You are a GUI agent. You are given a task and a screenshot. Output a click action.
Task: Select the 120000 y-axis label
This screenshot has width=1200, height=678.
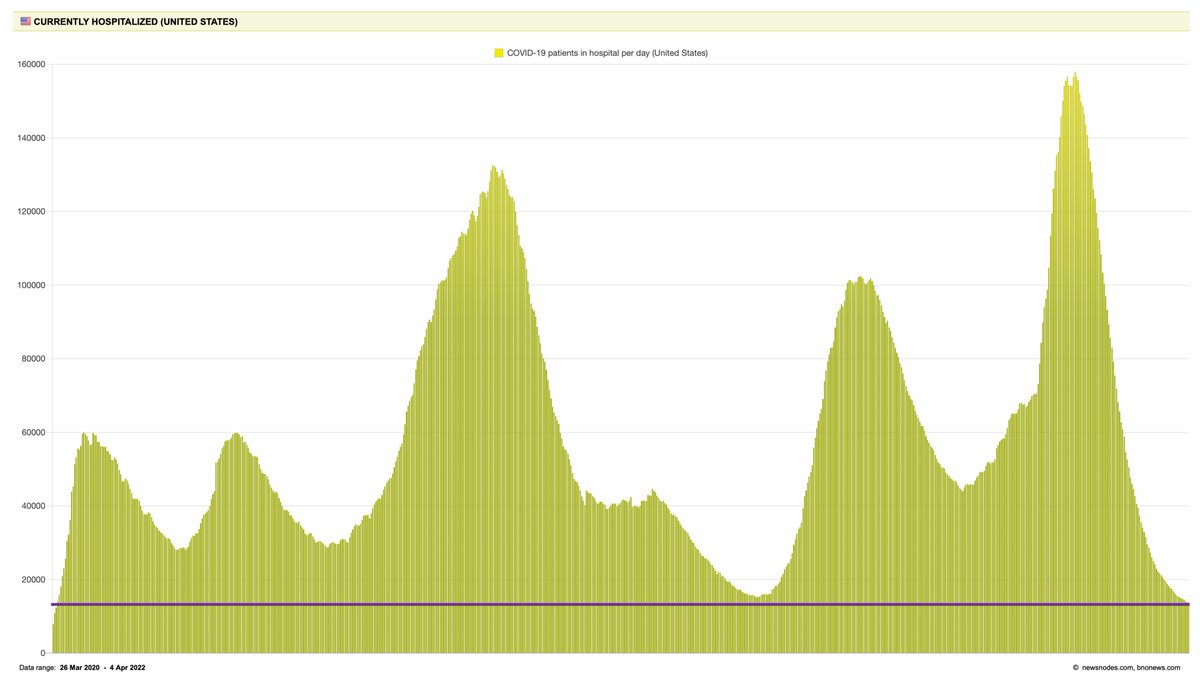coord(32,211)
